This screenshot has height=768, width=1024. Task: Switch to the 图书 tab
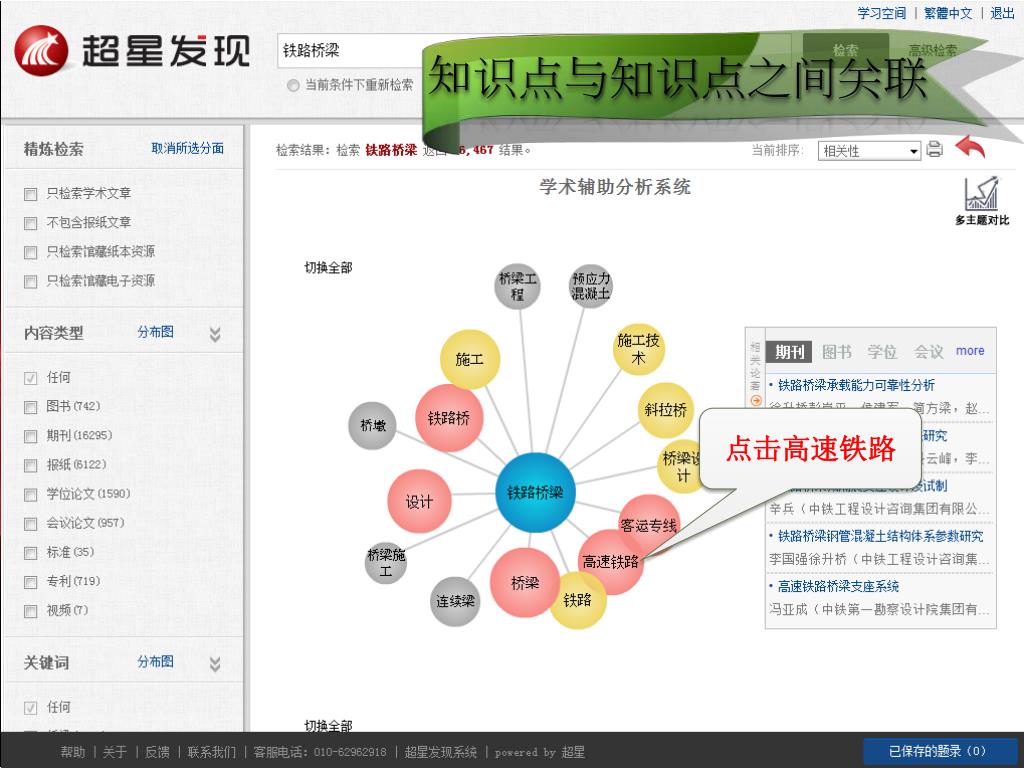[837, 352]
